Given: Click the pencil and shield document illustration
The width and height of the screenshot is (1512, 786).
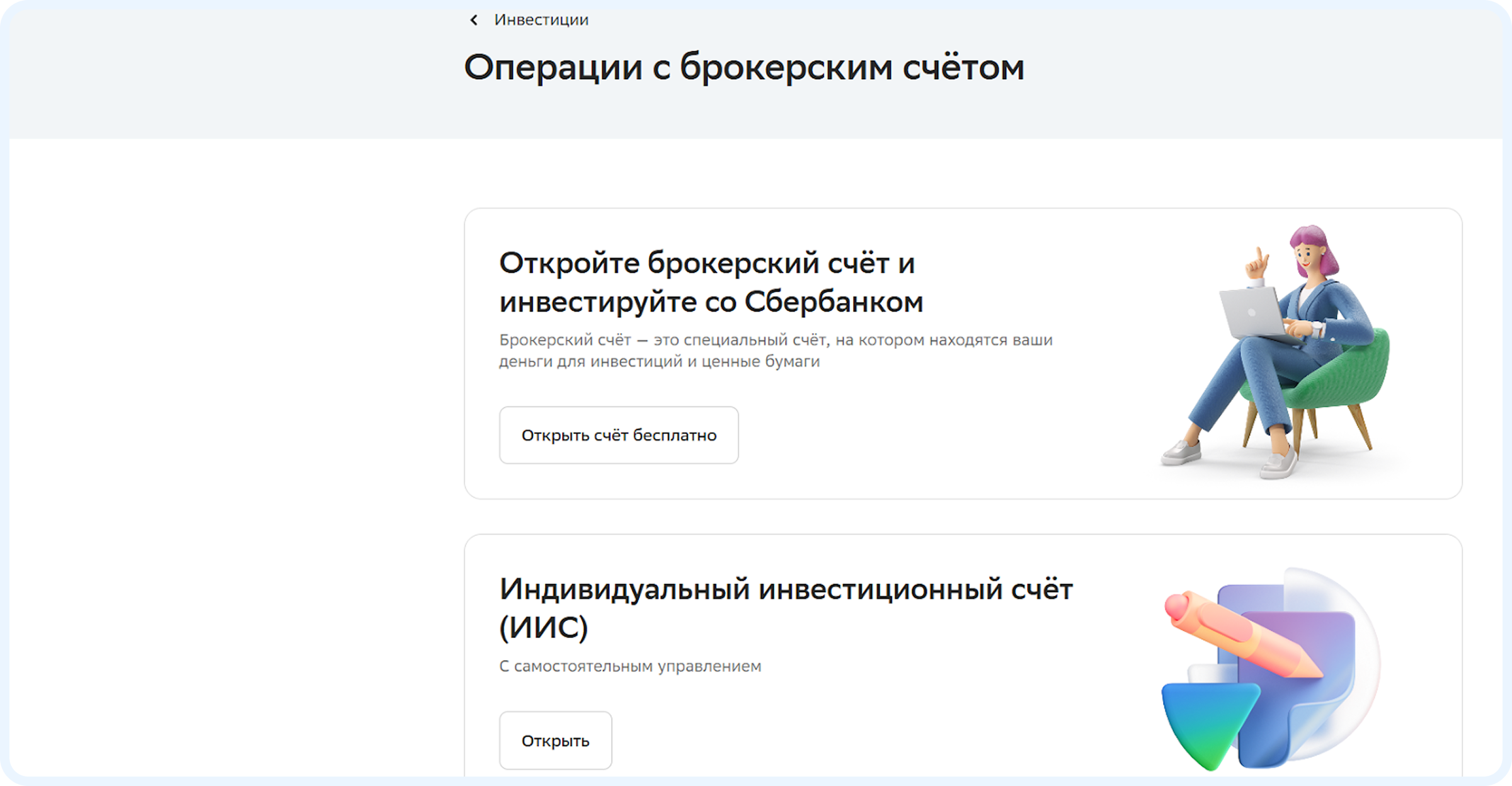Looking at the screenshot, I should tap(1271, 669).
